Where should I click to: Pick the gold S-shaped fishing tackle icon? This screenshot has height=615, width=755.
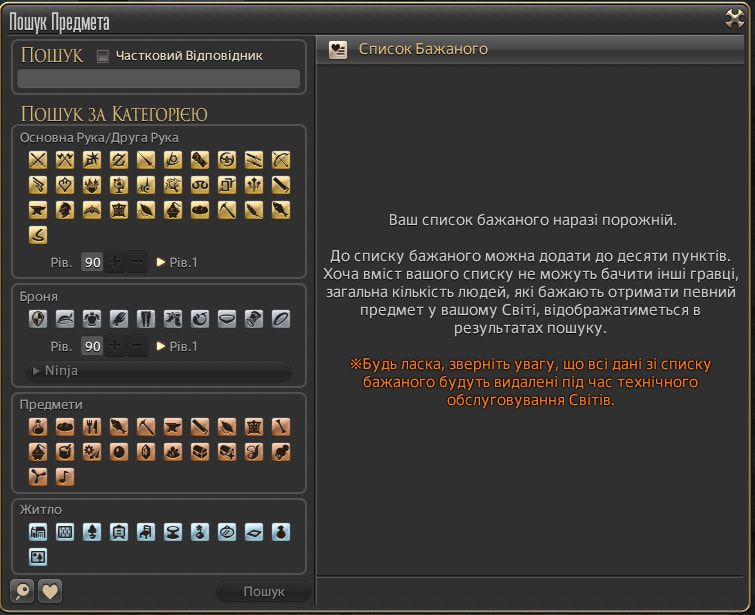point(38,235)
